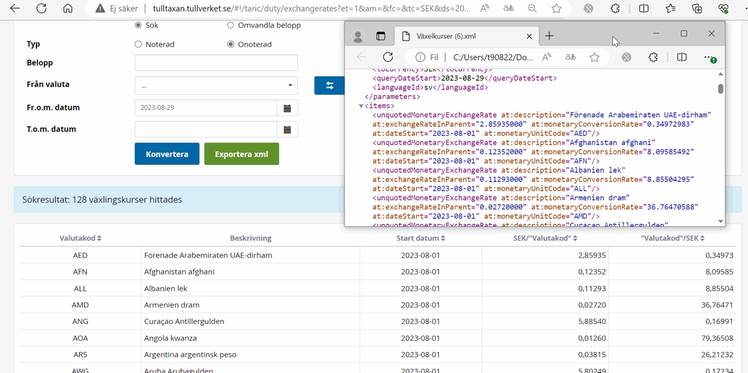Open the Från valuta dropdown
Screen dimensions: 748x373
216,85
